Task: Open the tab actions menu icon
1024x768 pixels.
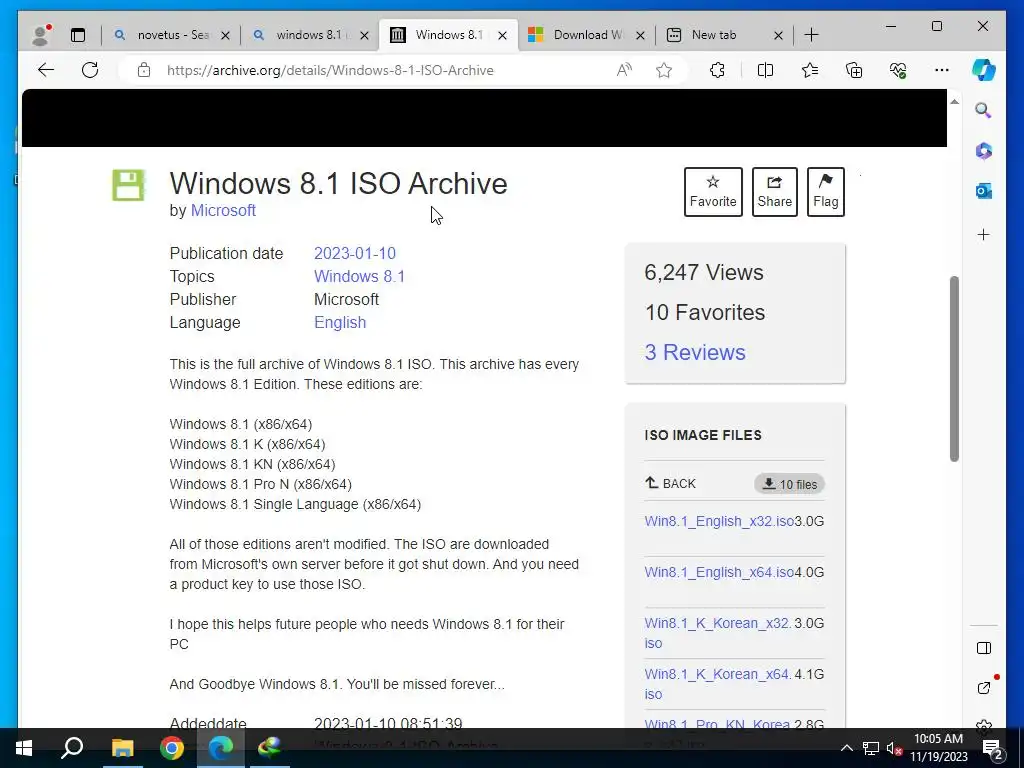Action: coord(78,35)
